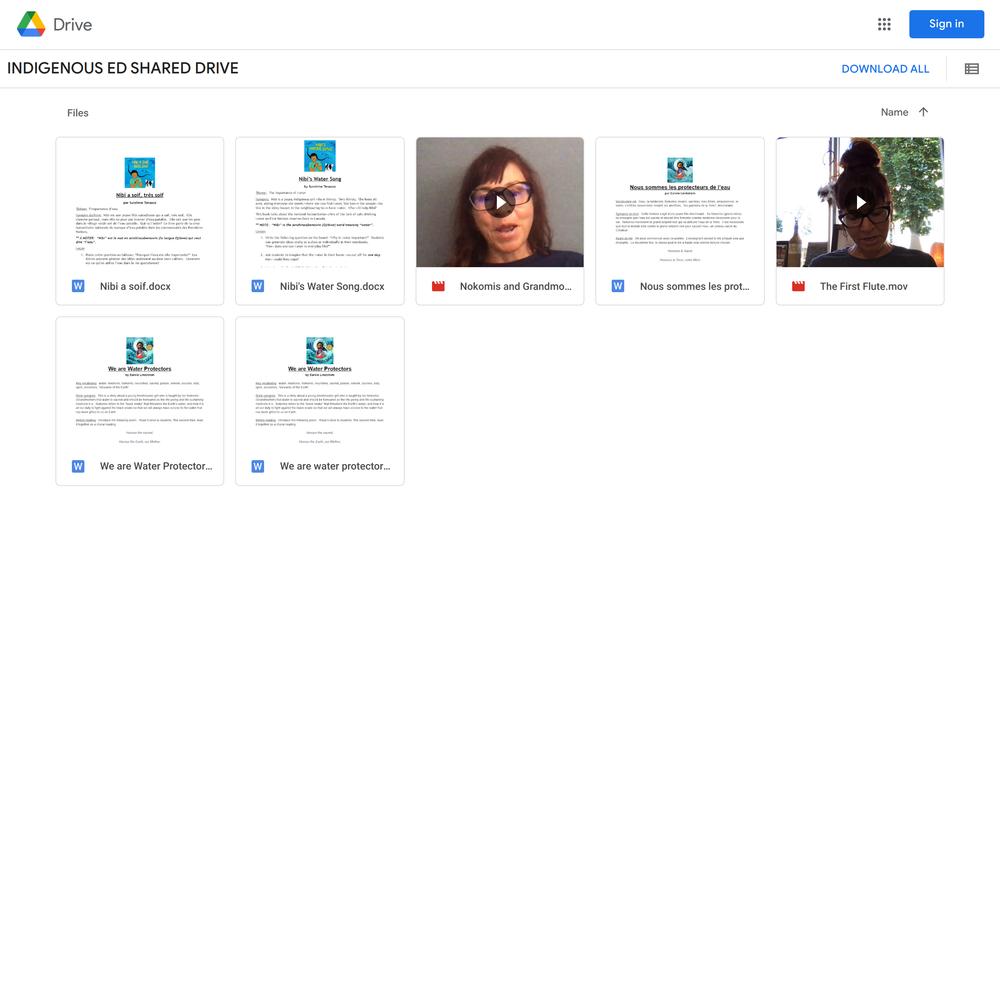Open the Google apps grid menu

click(884, 24)
